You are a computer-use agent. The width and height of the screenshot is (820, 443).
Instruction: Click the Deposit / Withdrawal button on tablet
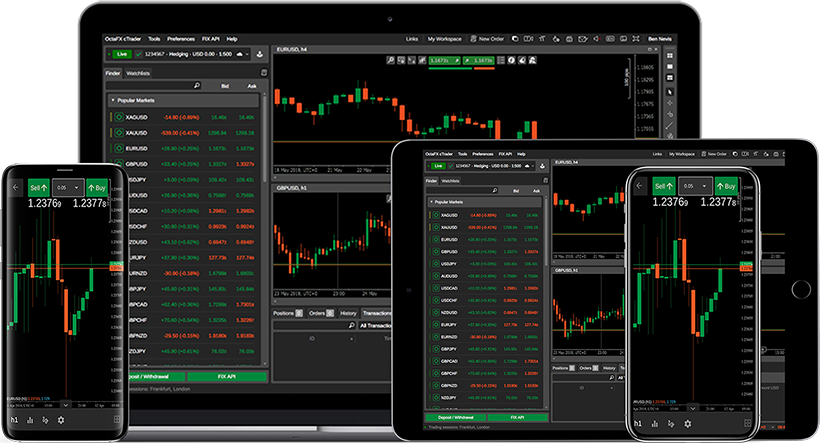tap(456, 416)
